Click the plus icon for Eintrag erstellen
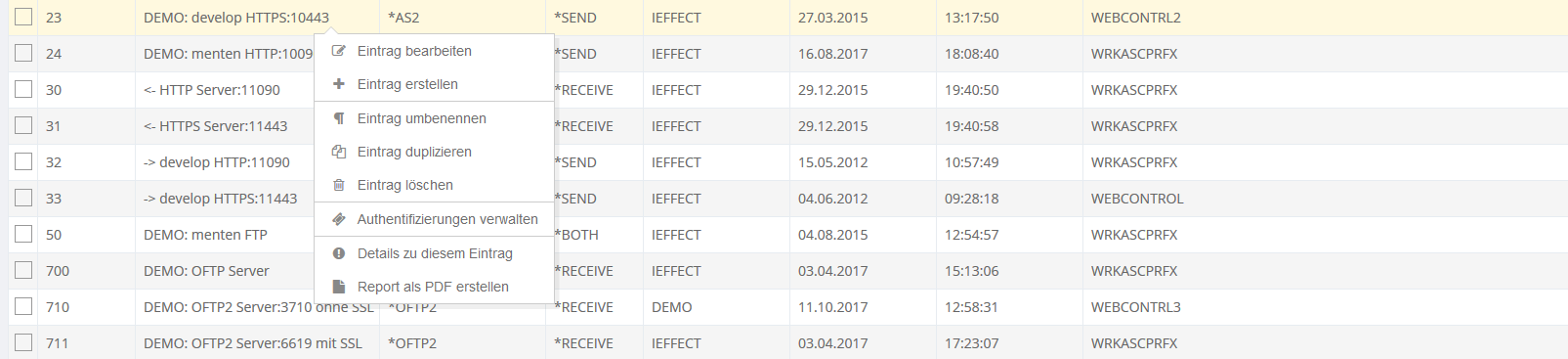The width and height of the screenshot is (1568, 359). (339, 84)
